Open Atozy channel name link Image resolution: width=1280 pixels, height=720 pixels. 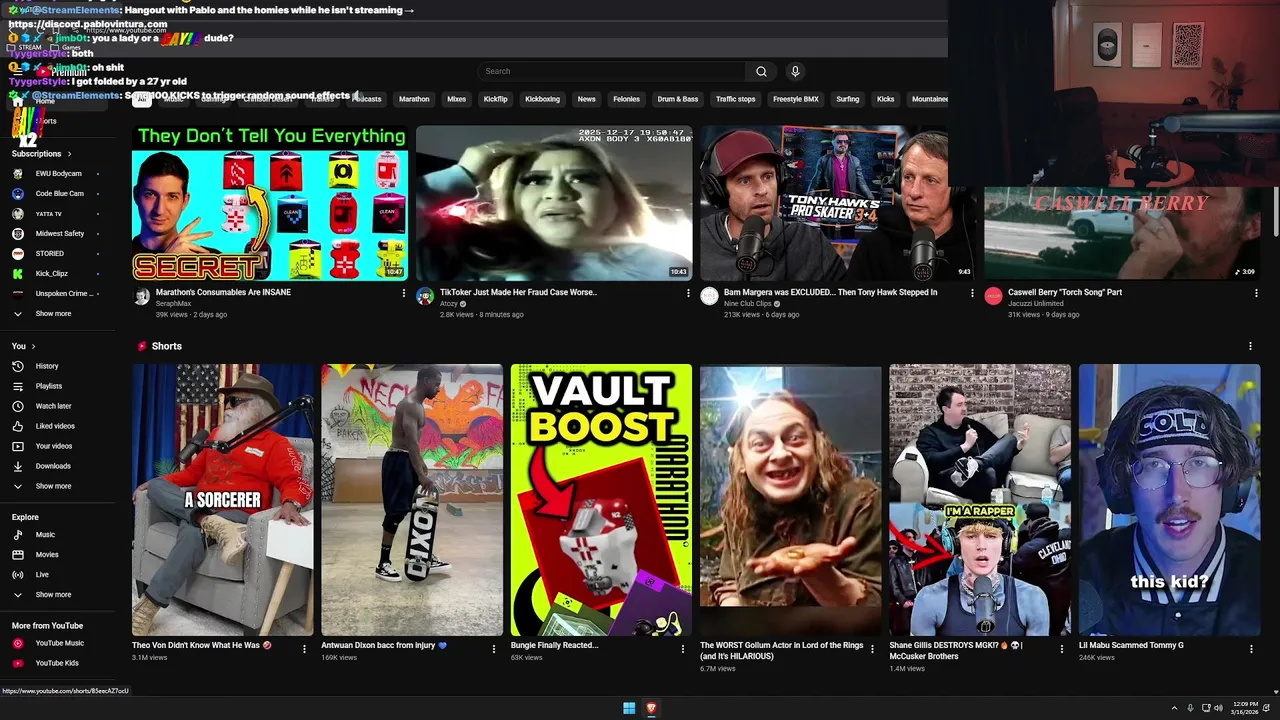click(448, 303)
